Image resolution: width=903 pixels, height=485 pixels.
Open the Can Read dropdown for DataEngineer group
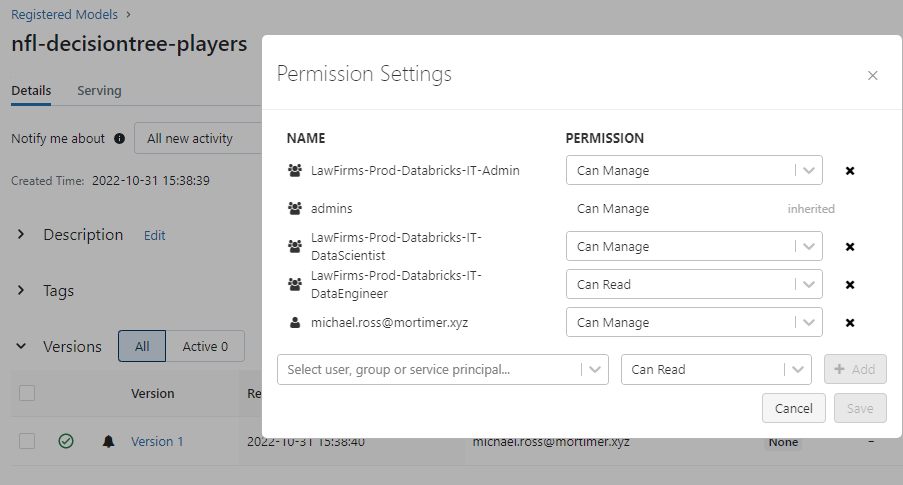coord(694,284)
